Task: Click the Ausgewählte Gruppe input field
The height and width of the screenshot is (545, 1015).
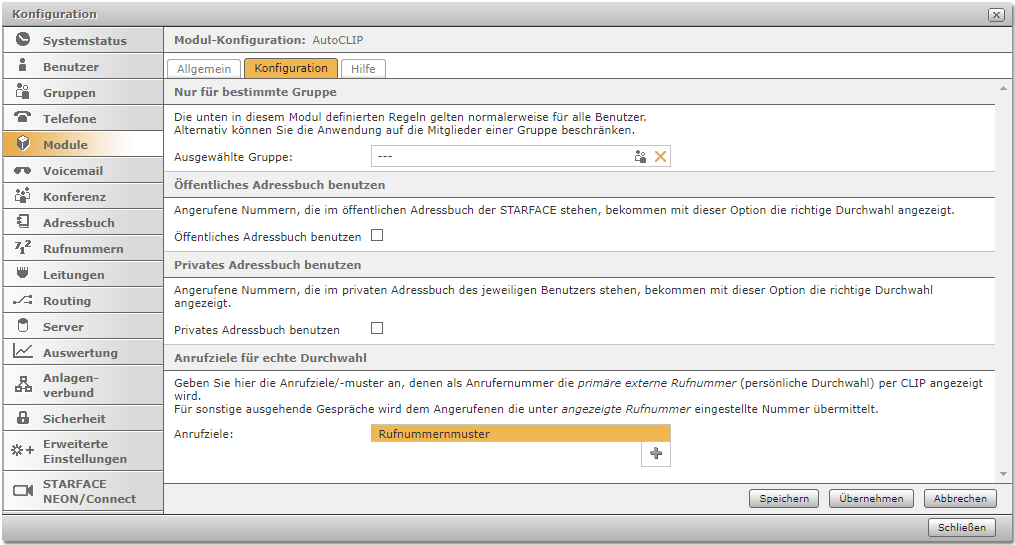Action: [x=500, y=157]
